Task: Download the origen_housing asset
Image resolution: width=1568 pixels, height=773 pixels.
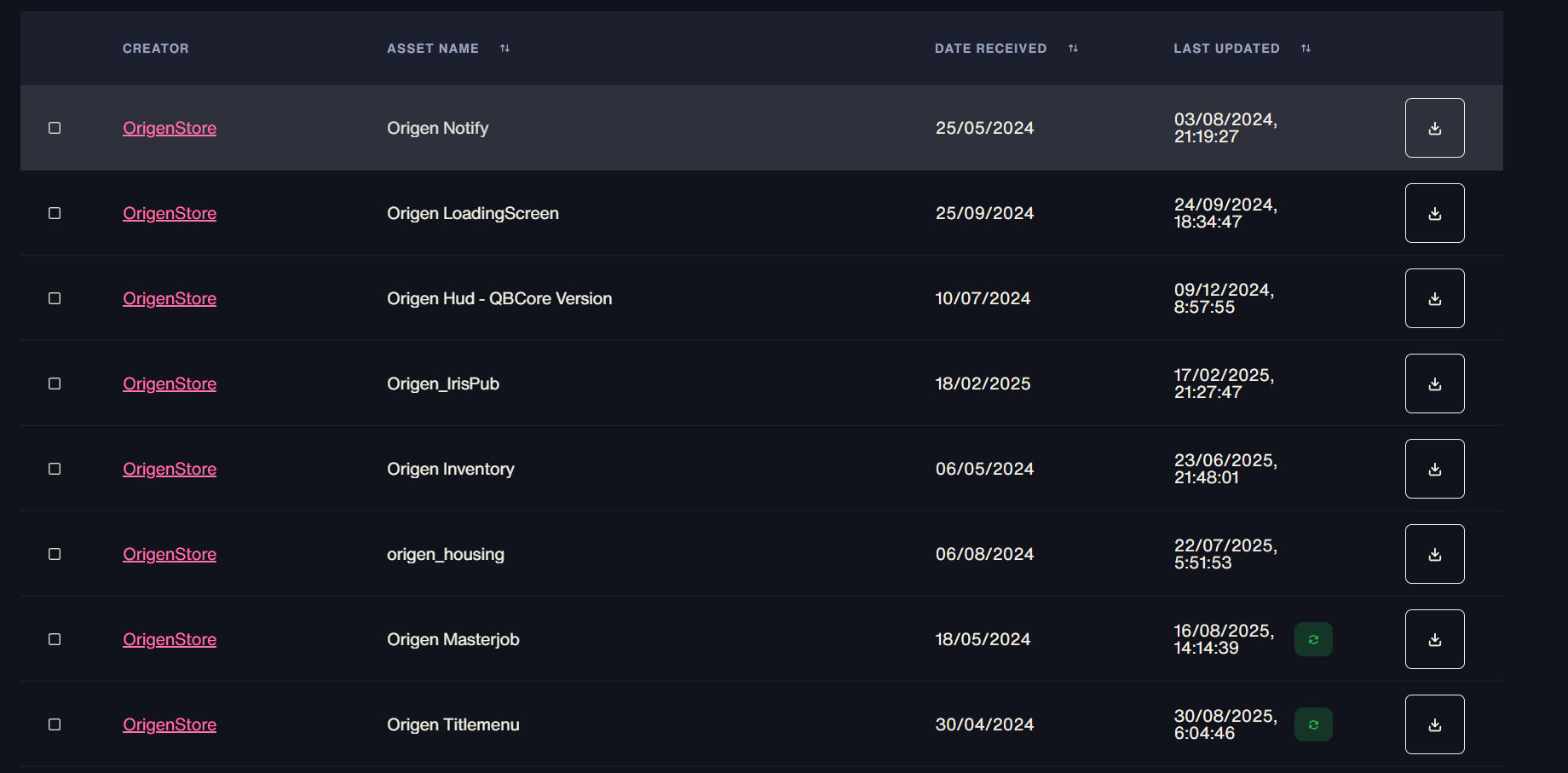Action: 1434,554
